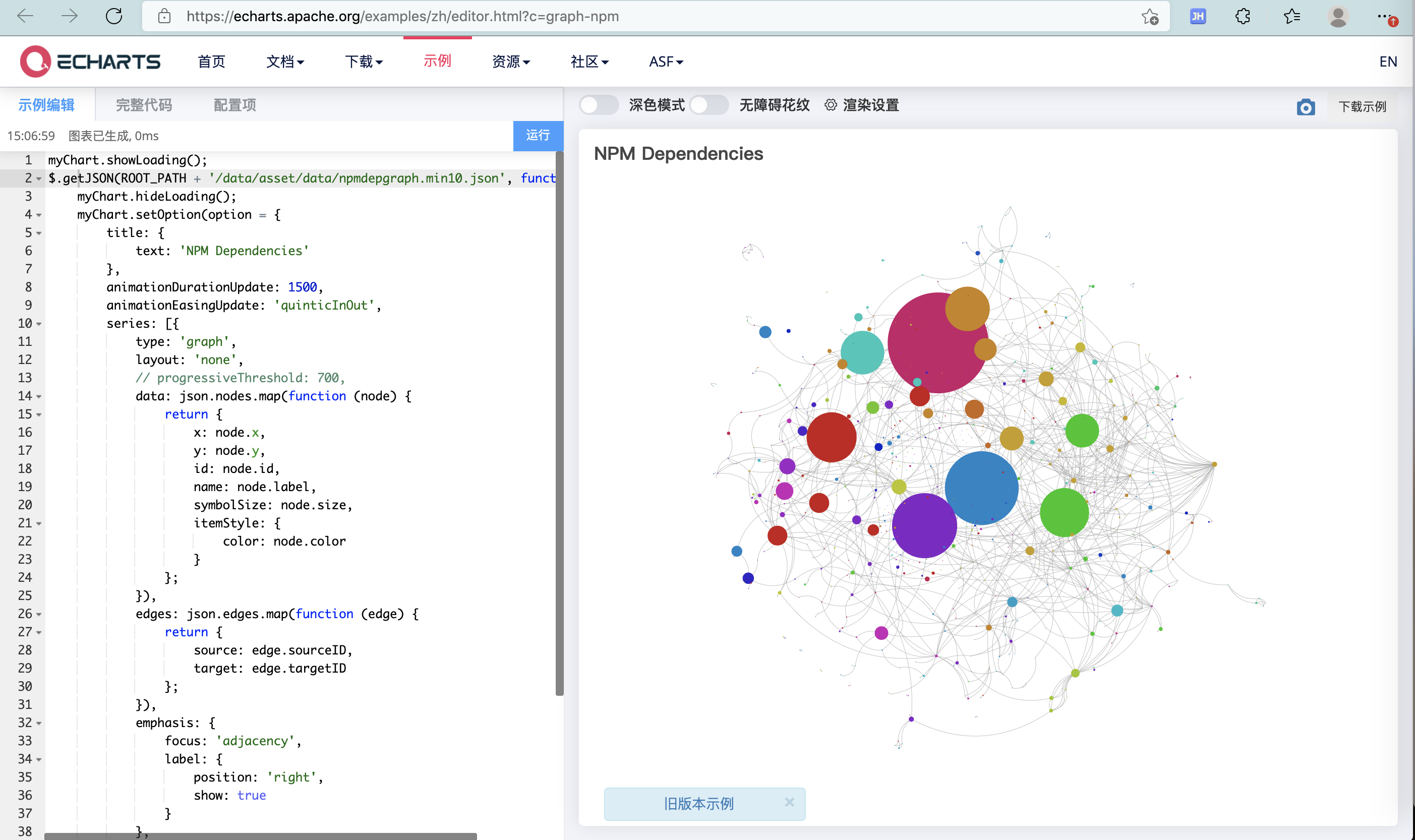Click the browser back arrow
The width and height of the screenshot is (1415, 840).
click(26, 16)
